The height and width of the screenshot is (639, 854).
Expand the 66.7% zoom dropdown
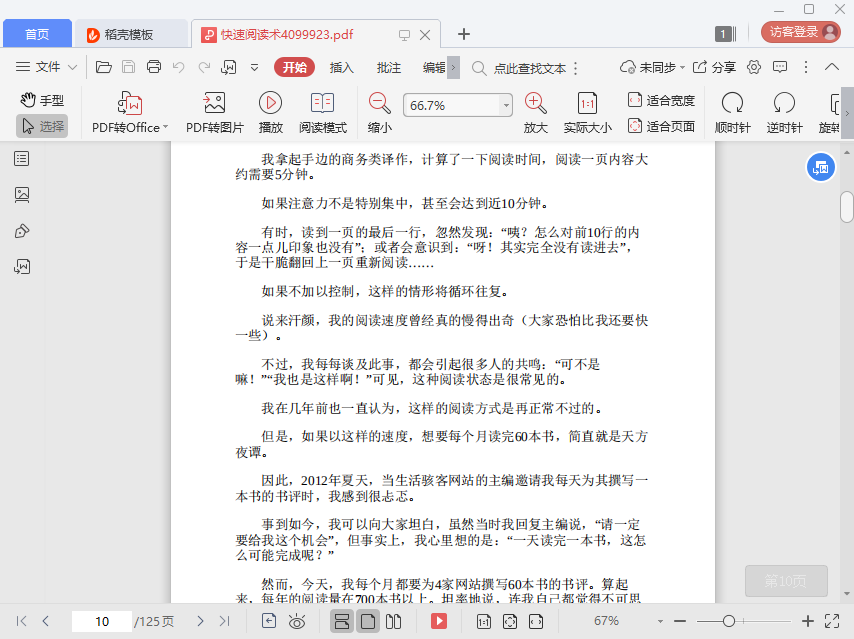(x=506, y=105)
